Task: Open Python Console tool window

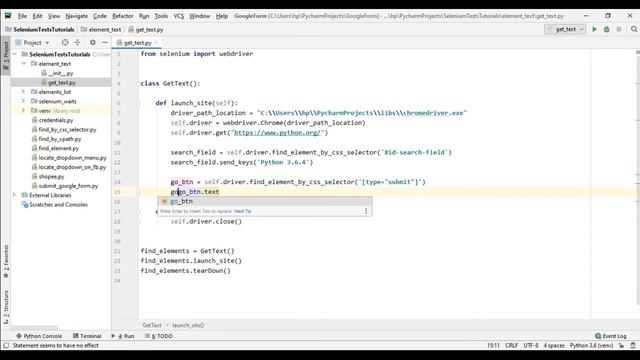Action: coord(39,336)
